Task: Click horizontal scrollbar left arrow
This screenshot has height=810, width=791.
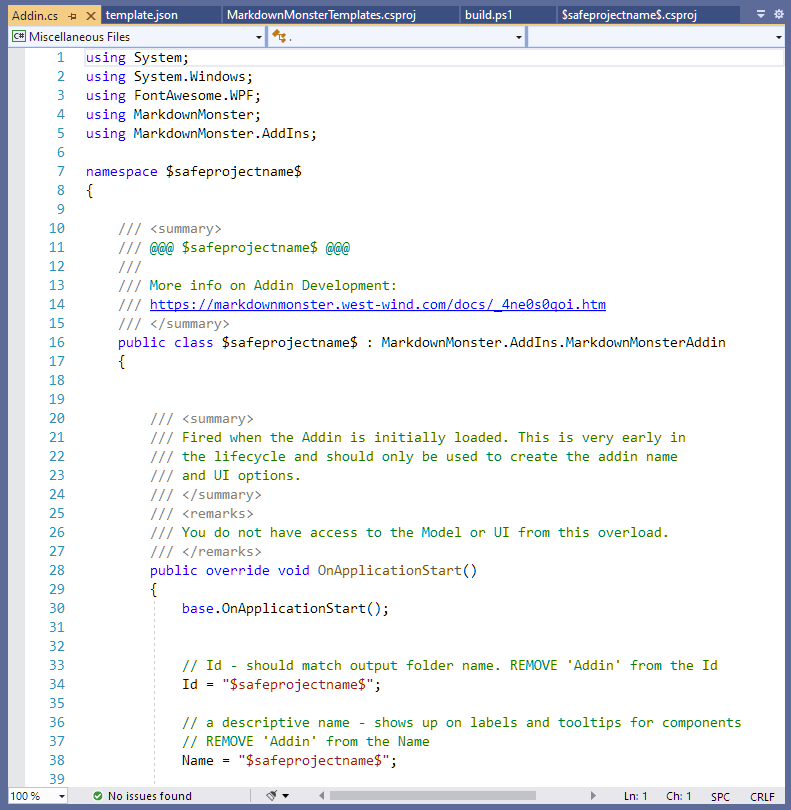Action: tap(321, 796)
